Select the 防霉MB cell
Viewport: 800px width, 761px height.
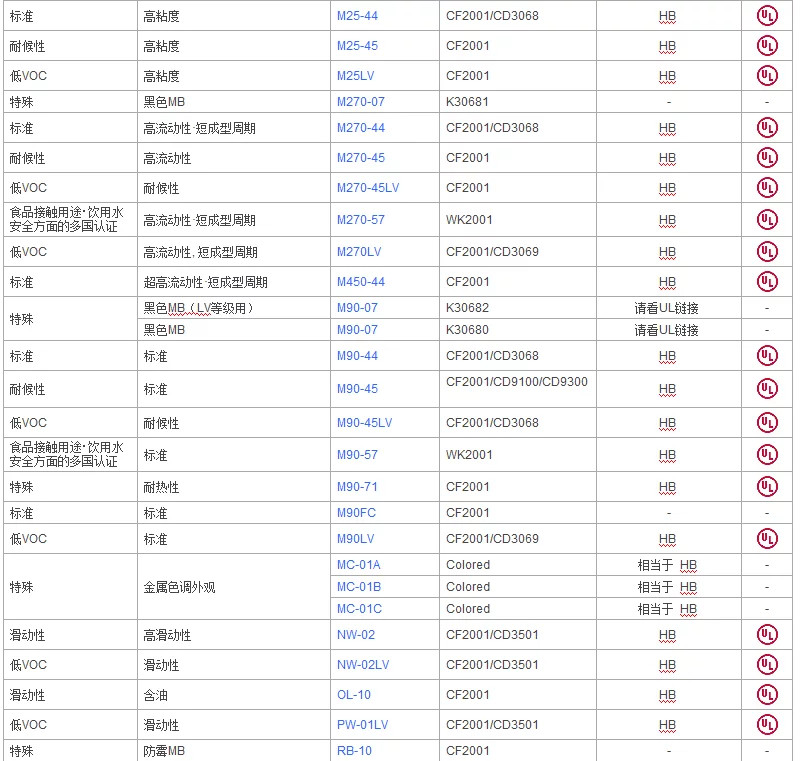coord(234,751)
